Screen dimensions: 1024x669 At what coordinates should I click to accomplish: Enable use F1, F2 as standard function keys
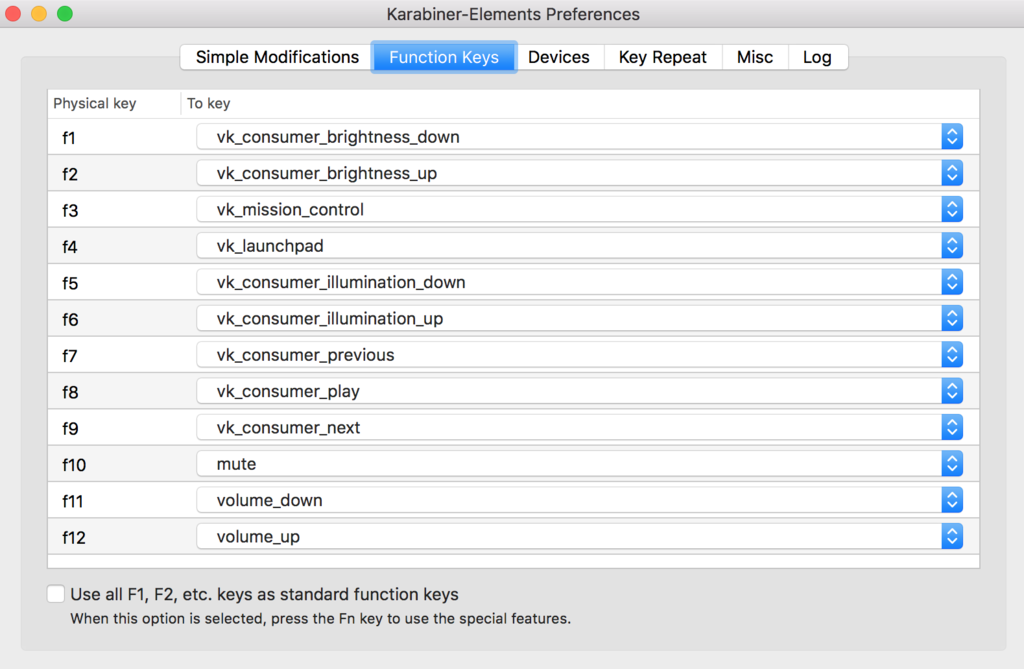(56, 594)
